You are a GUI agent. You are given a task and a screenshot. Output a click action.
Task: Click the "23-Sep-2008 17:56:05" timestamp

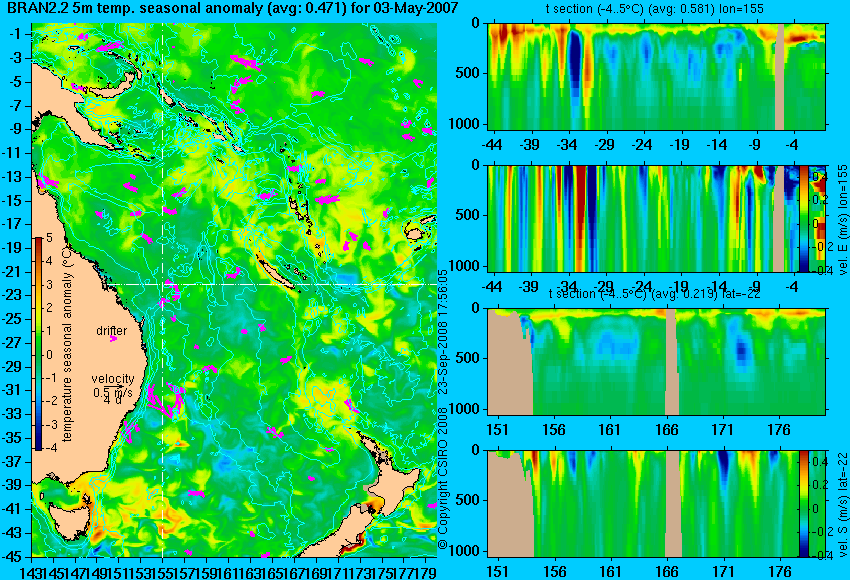tap(443, 332)
